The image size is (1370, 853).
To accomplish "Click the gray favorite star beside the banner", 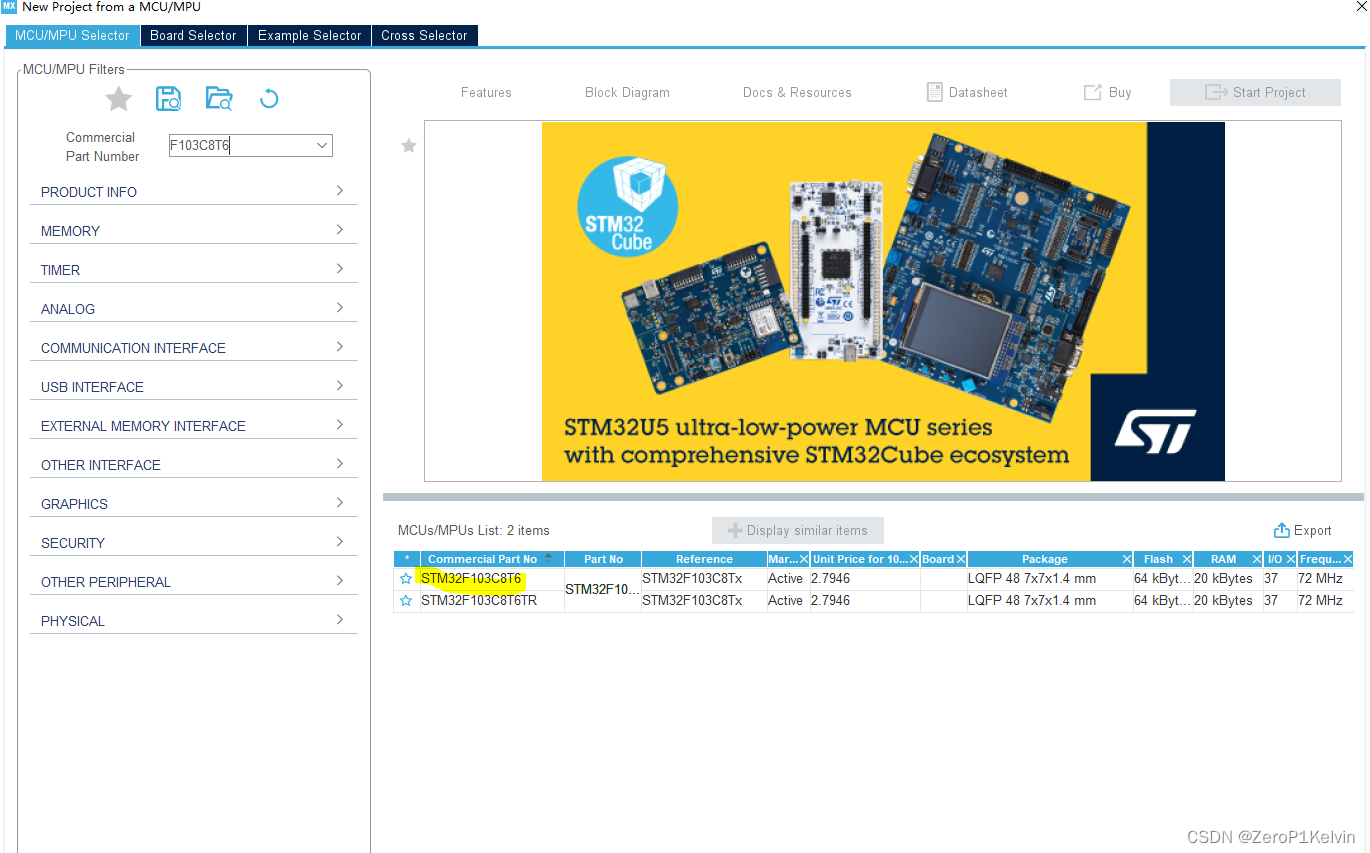I will coord(408,146).
